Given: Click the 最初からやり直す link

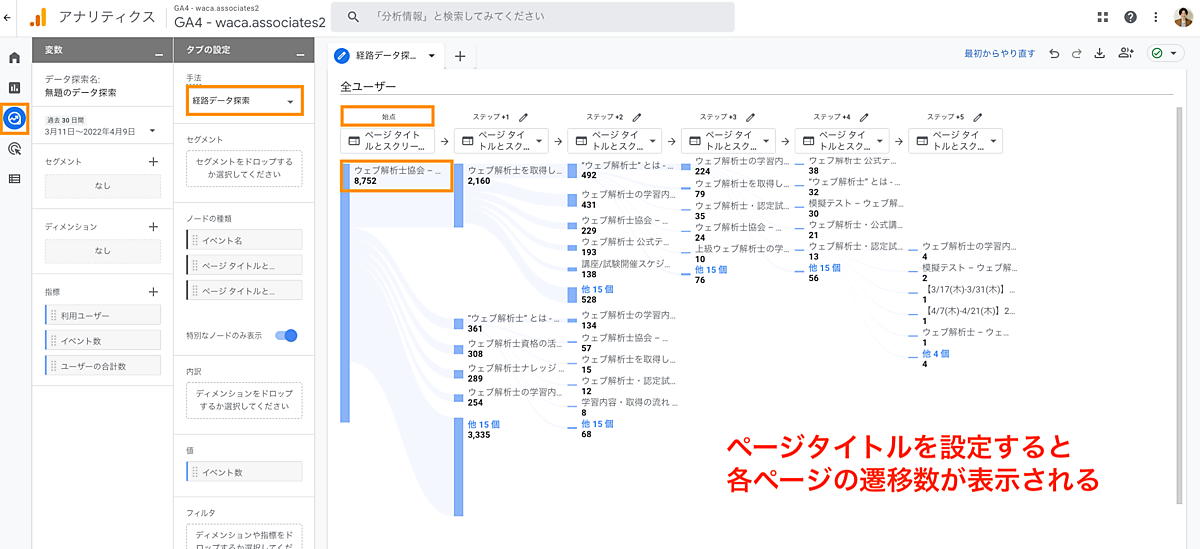Looking at the screenshot, I should tap(999, 54).
